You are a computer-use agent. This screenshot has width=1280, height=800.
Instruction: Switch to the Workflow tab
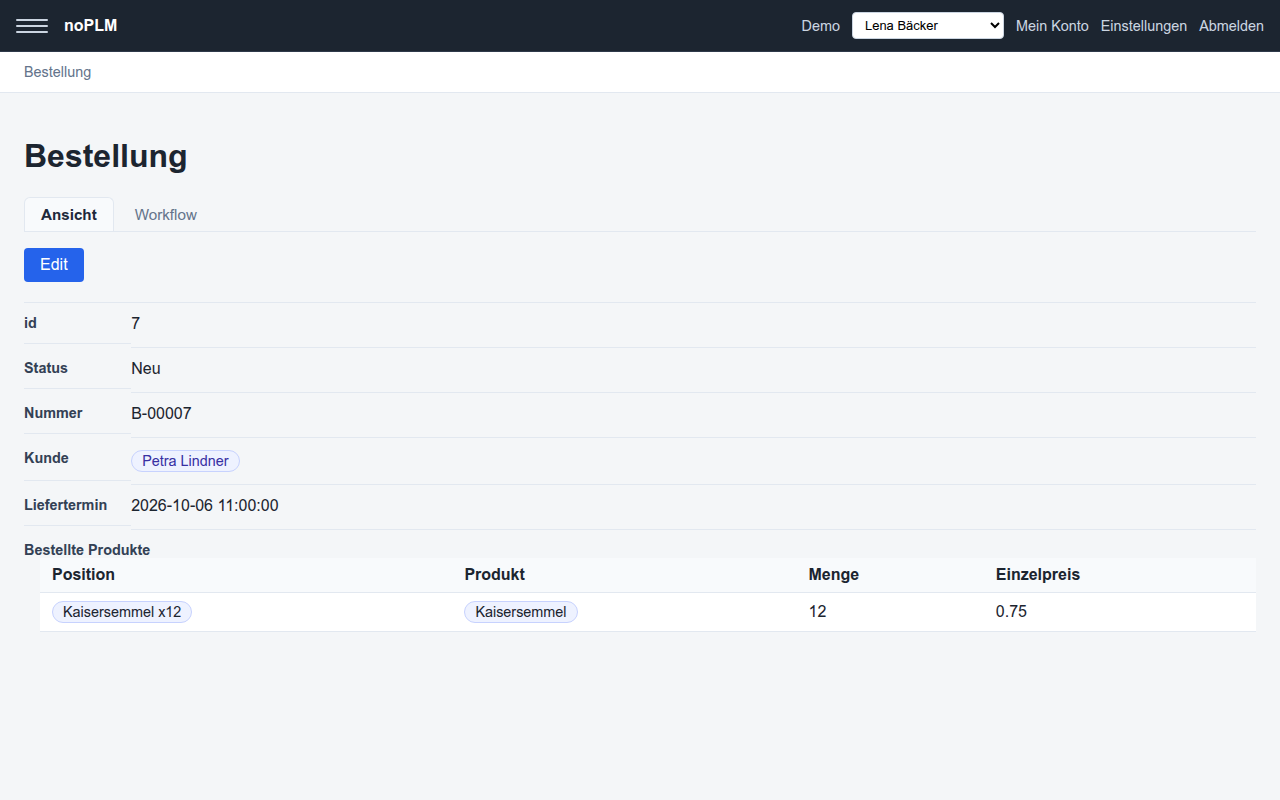click(x=166, y=215)
